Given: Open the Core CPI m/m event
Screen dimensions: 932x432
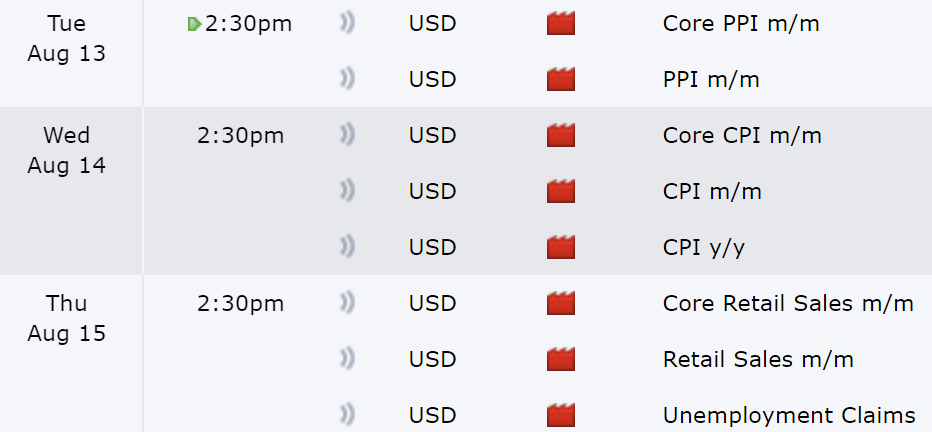Looking at the screenshot, I should pos(742,135).
